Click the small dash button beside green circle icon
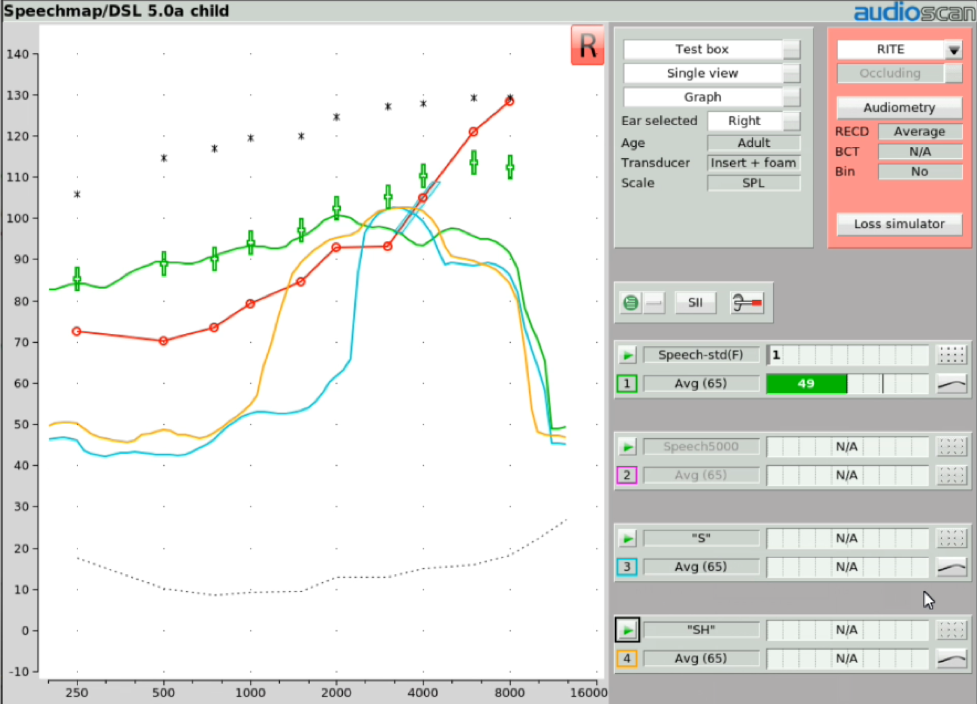Viewport: 977px width, 704px height. [x=654, y=303]
